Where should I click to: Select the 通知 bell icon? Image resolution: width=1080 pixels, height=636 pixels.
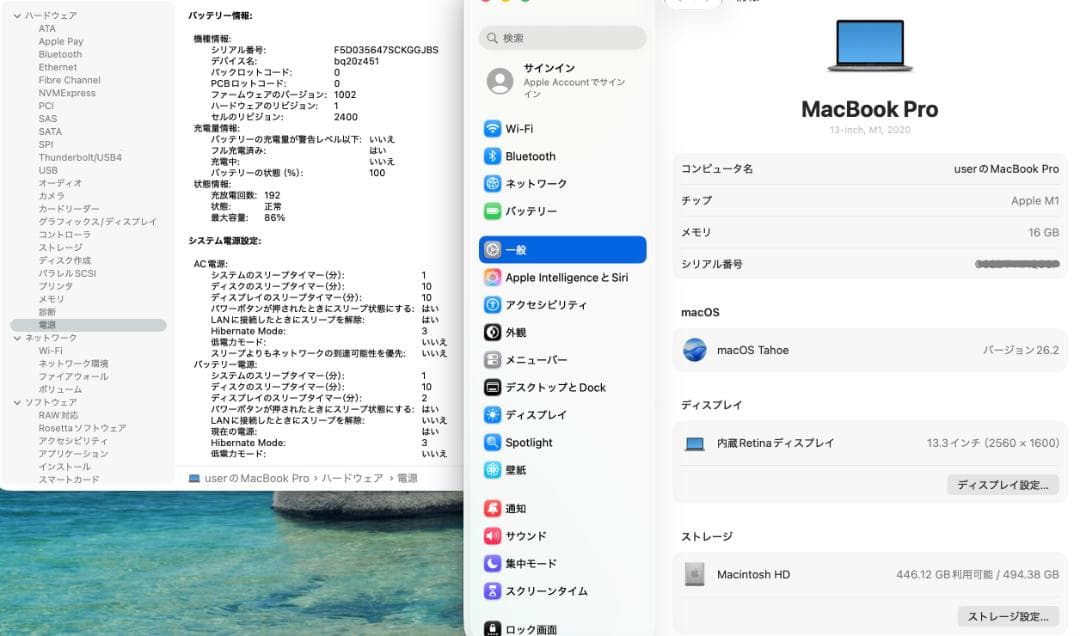493,508
